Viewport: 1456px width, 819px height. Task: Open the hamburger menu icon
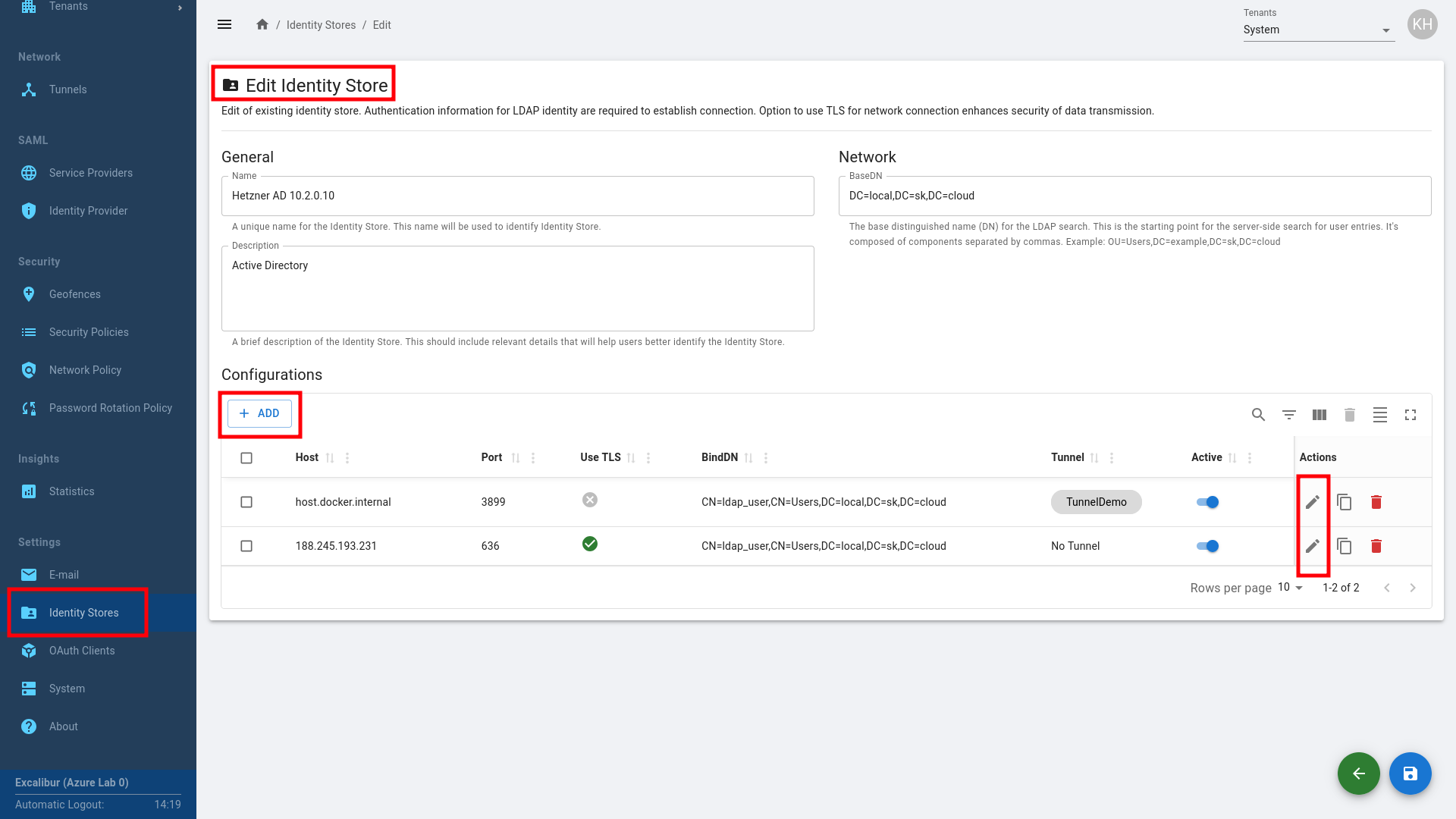[x=224, y=24]
